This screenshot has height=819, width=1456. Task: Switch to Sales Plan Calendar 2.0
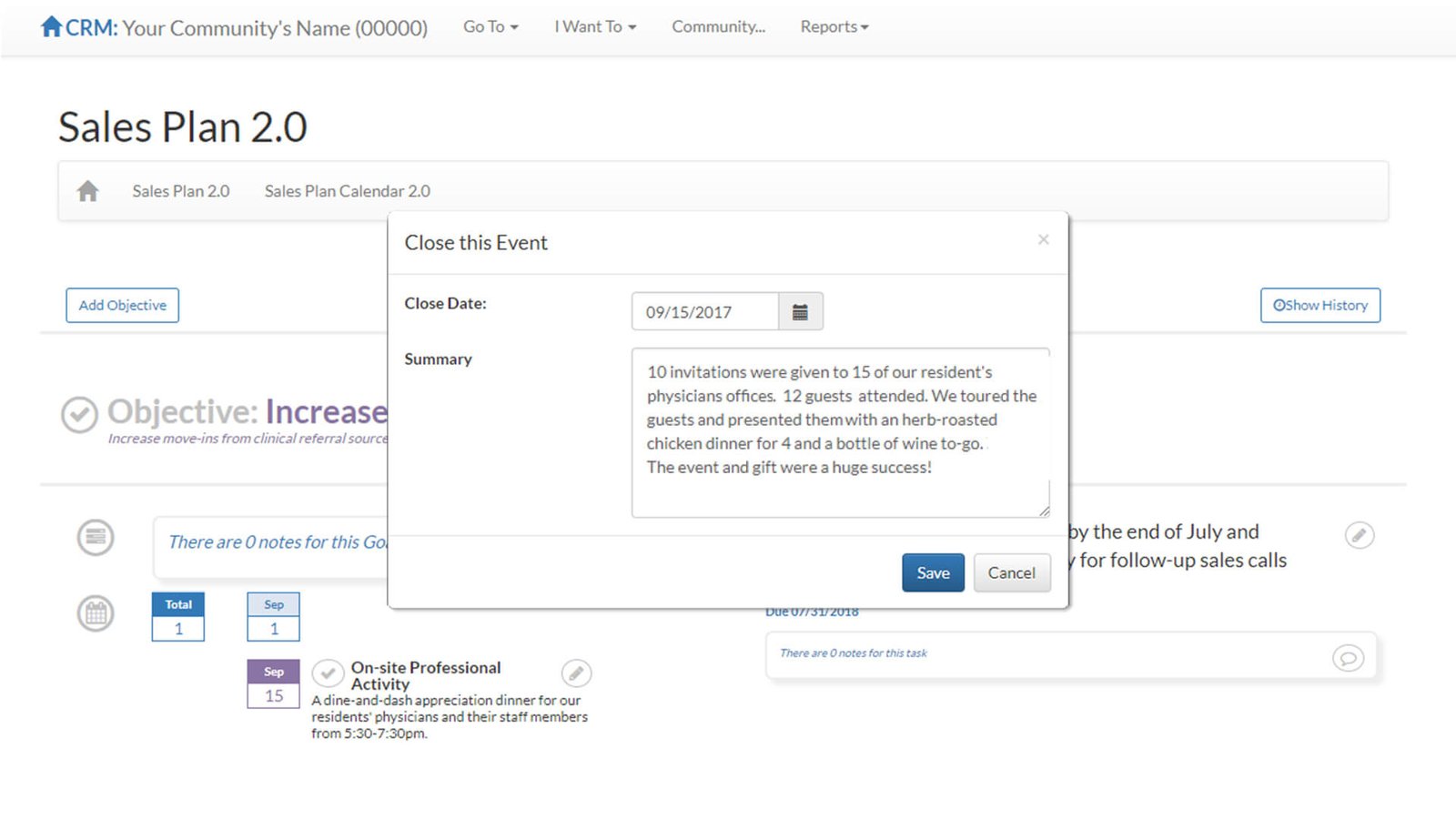[347, 191]
